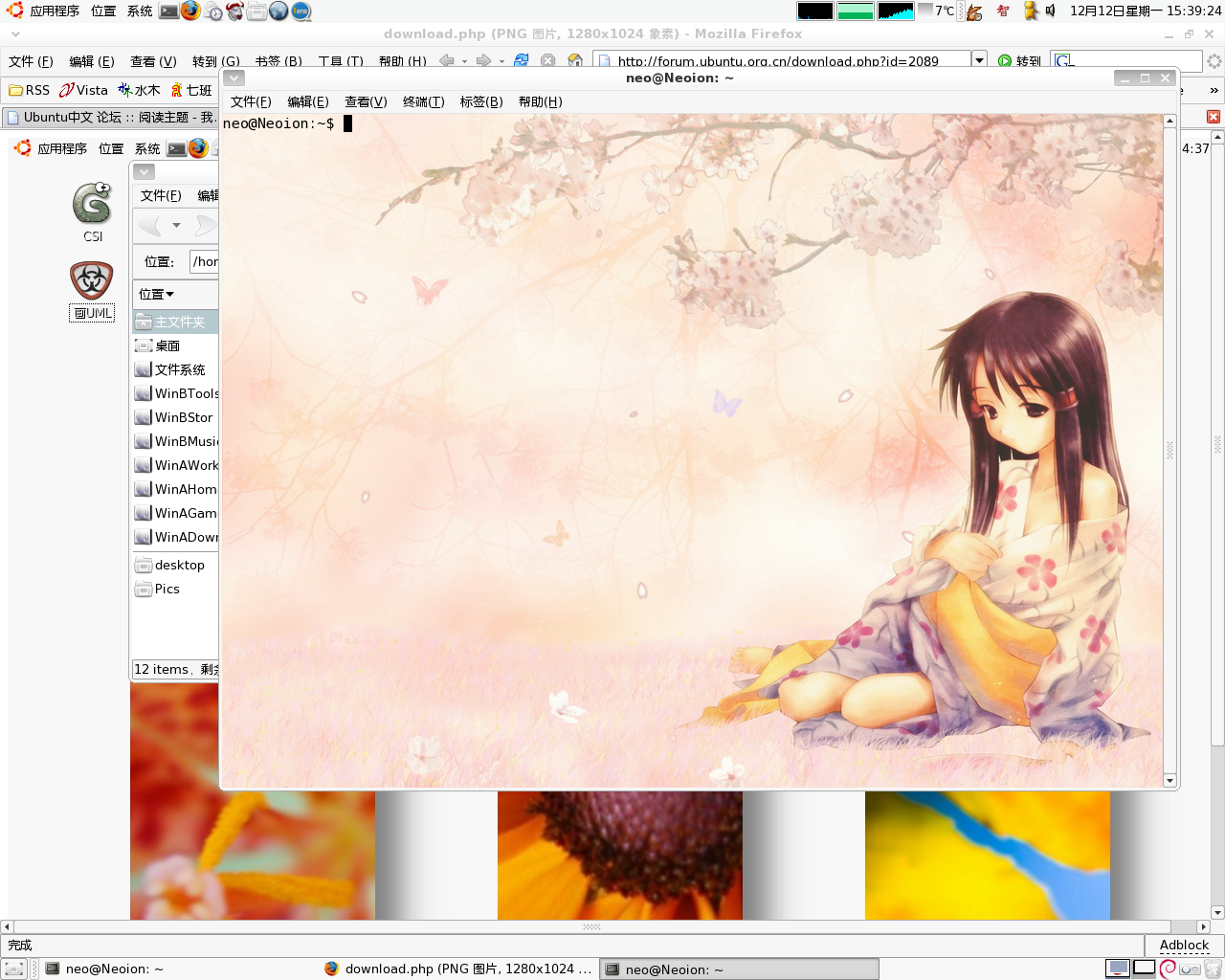Reload the page in Firefox
Viewport: 1225px width, 980px height.
521,60
